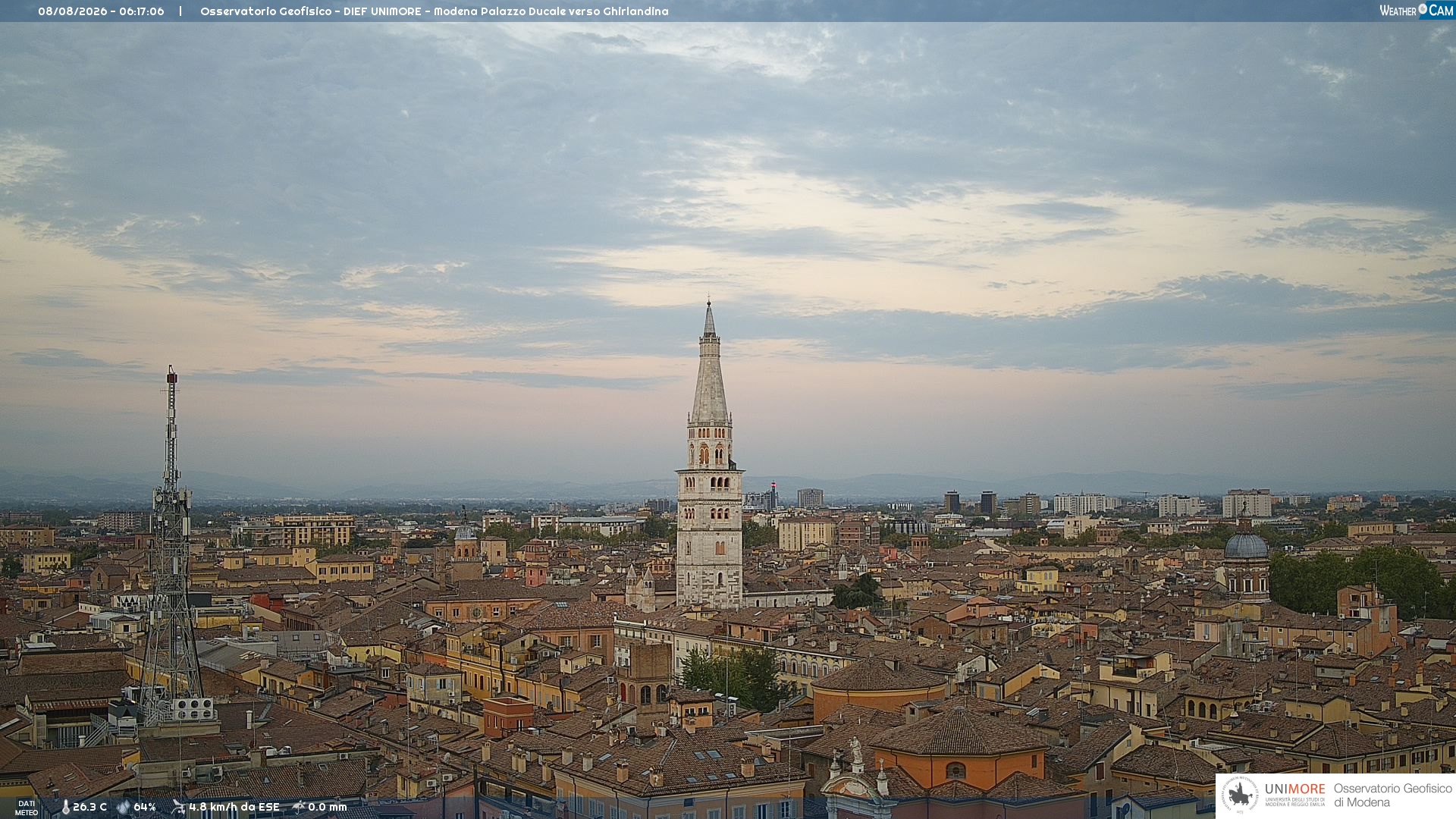The image size is (1456, 819).
Task: Click the WeatherCam logo
Action: 1417,11
